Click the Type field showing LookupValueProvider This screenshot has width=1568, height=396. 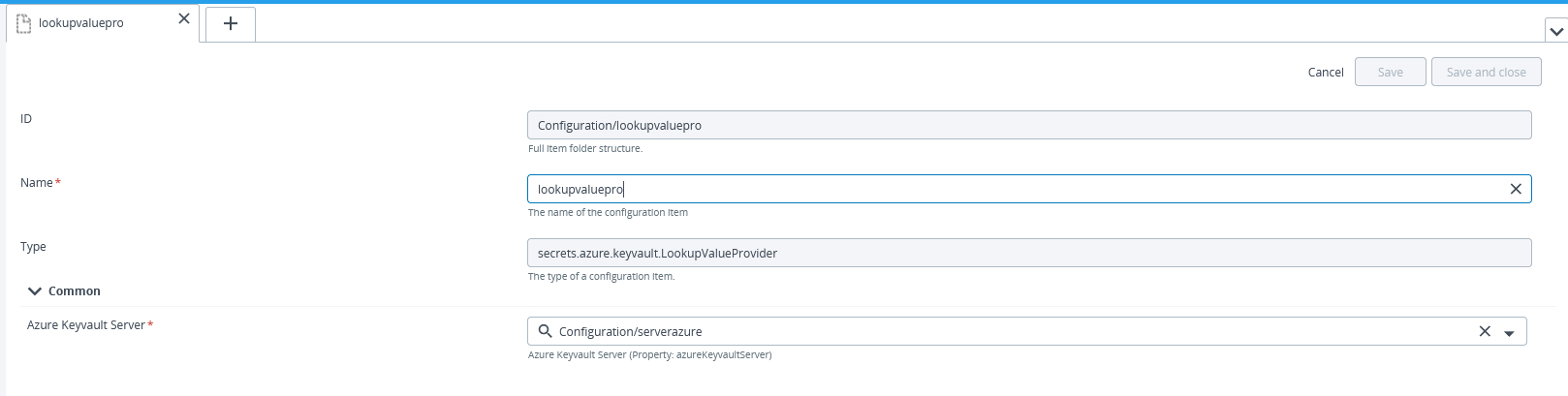1028,254
